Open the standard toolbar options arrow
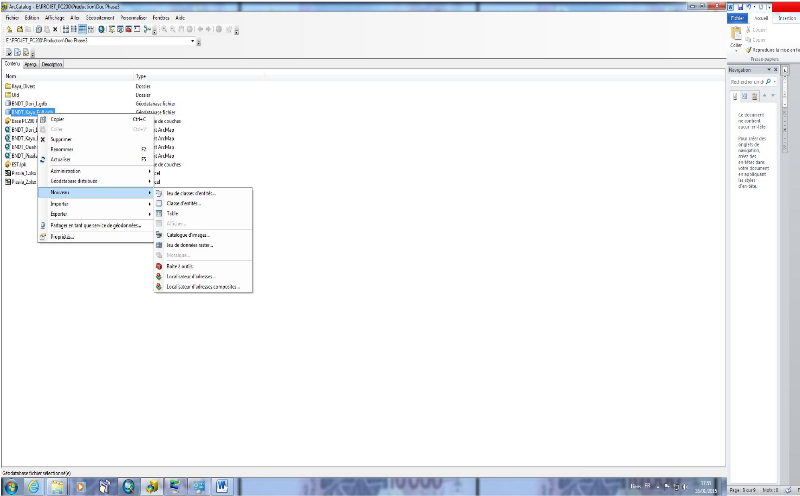 pos(155,32)
